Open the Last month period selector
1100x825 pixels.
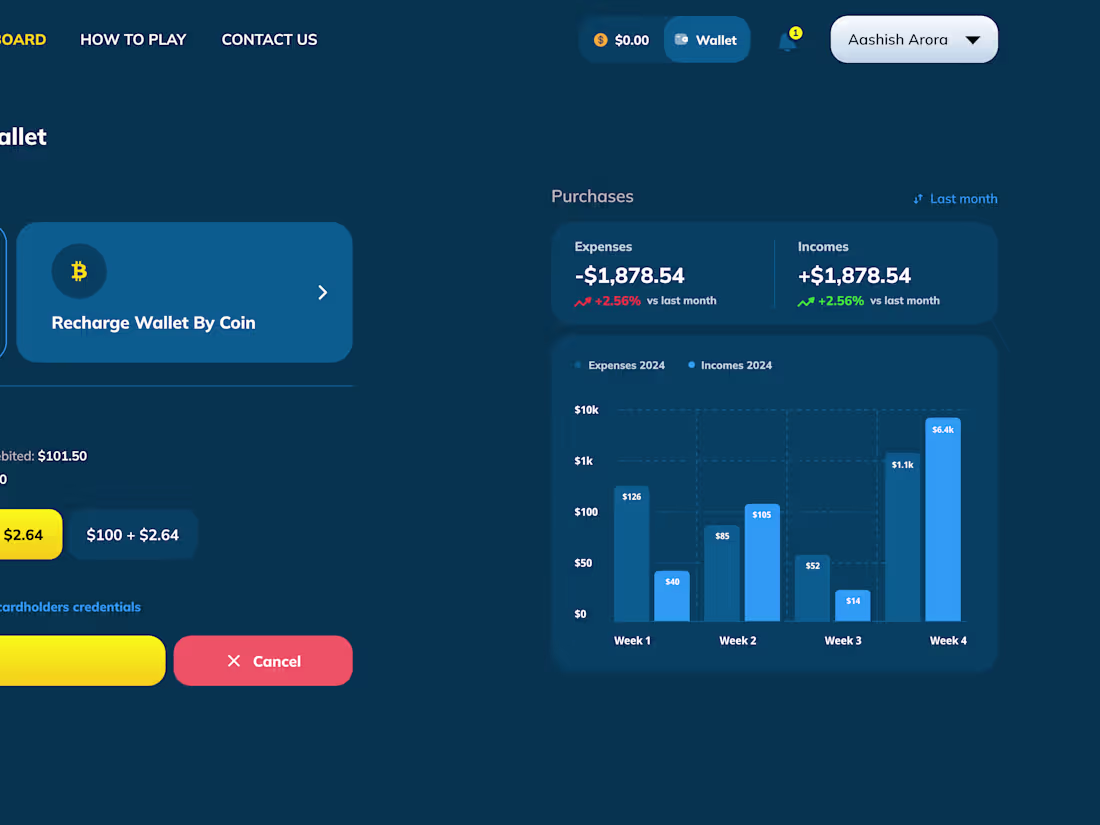(963, 198)
